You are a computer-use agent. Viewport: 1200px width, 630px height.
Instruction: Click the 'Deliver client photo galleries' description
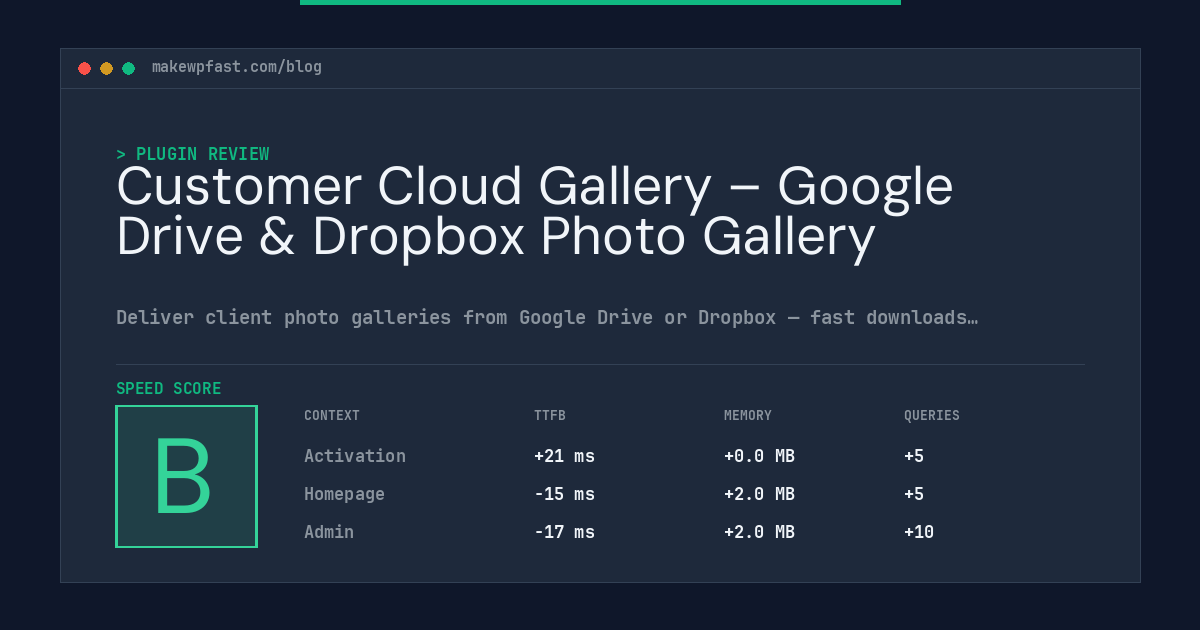click(x=547, y=318)
